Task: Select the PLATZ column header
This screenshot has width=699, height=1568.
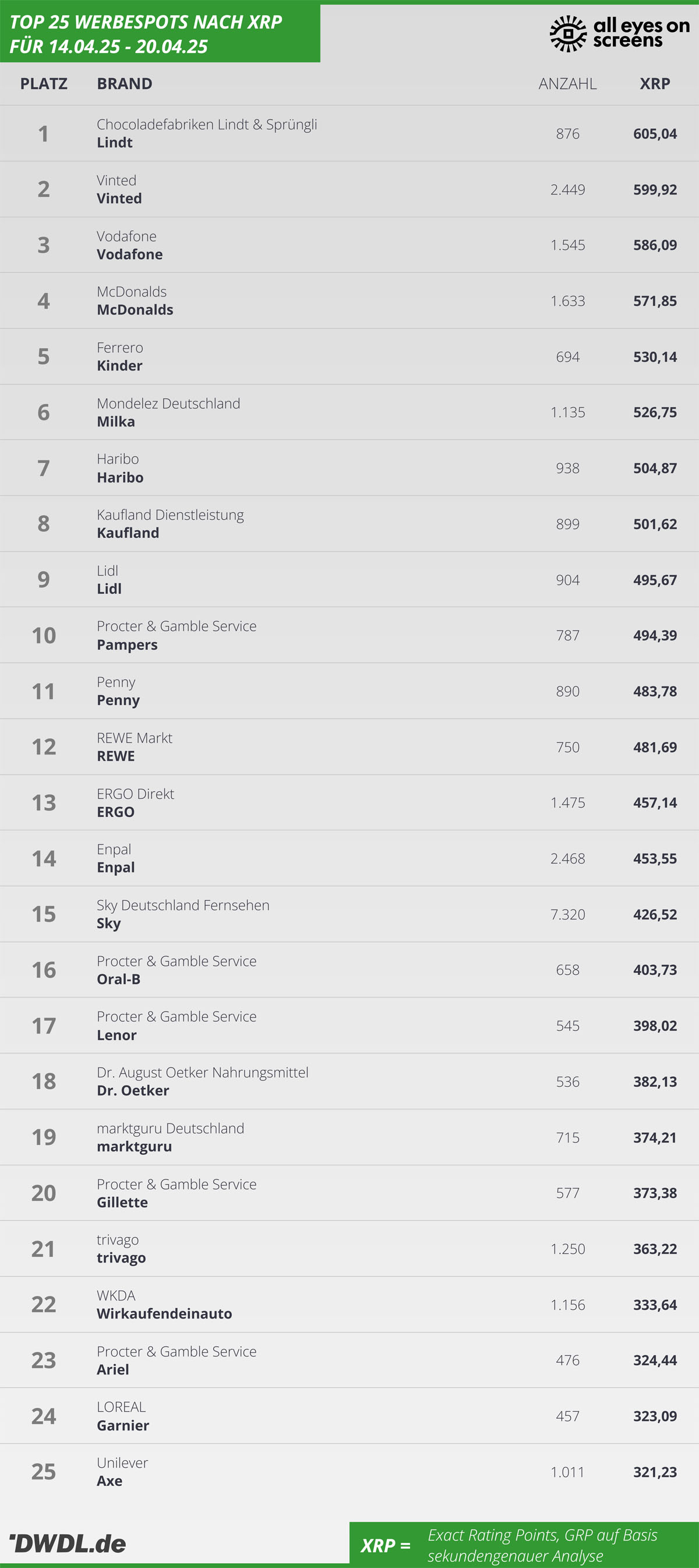Action: point(44,83)
